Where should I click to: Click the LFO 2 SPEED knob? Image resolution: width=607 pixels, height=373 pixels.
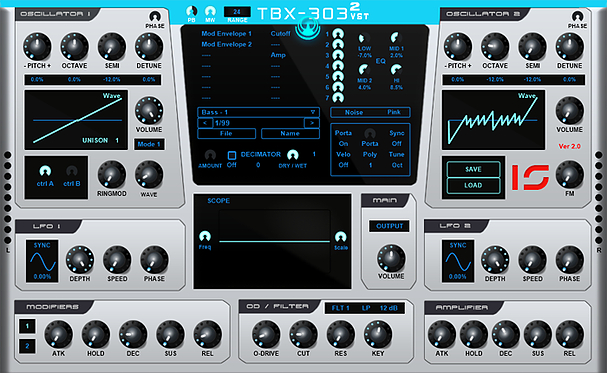532,260
